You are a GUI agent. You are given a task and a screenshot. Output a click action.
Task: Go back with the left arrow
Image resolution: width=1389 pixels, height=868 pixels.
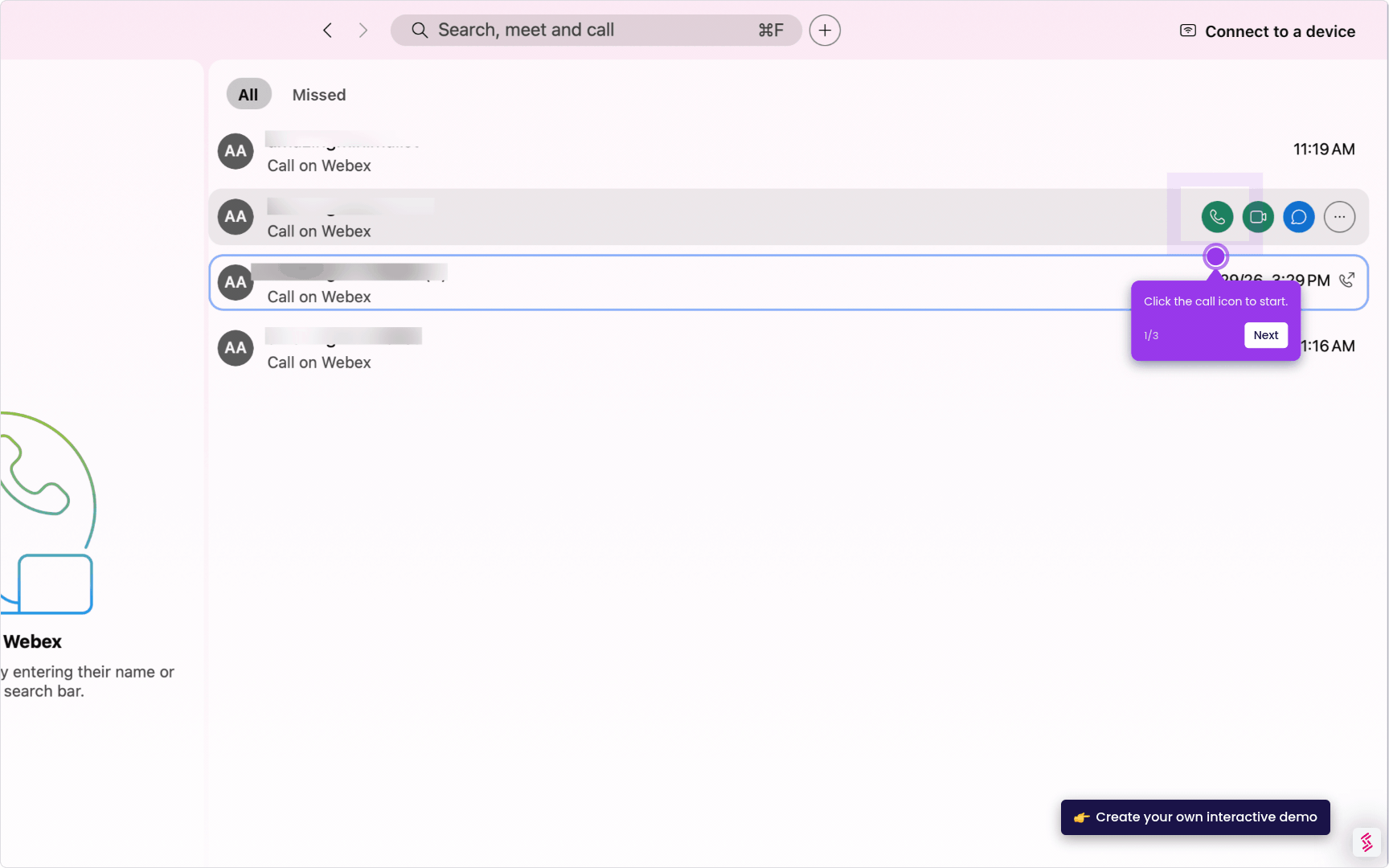[327, 31]
